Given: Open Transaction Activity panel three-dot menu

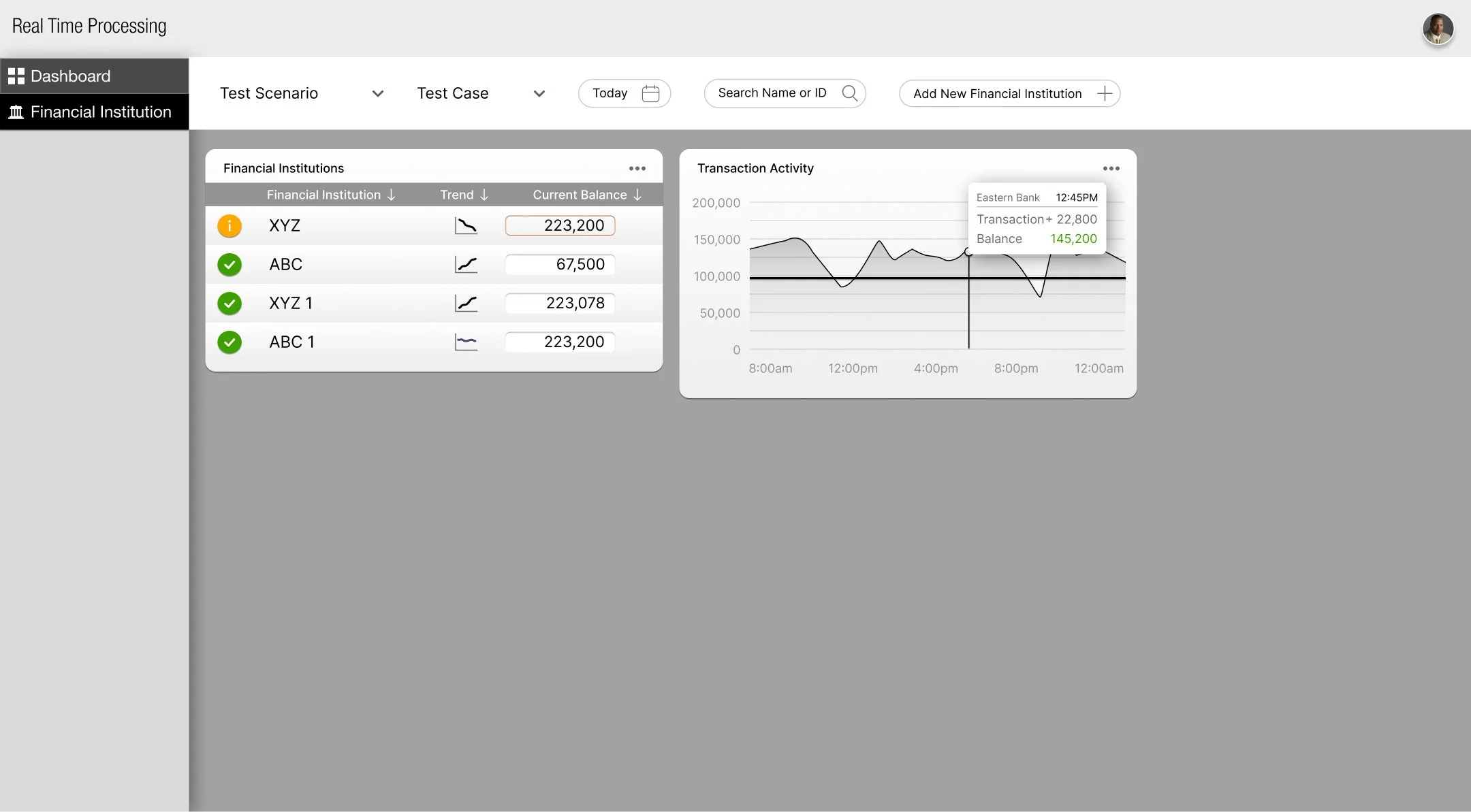Looking at the screenshot, I should click(1111, 168).
